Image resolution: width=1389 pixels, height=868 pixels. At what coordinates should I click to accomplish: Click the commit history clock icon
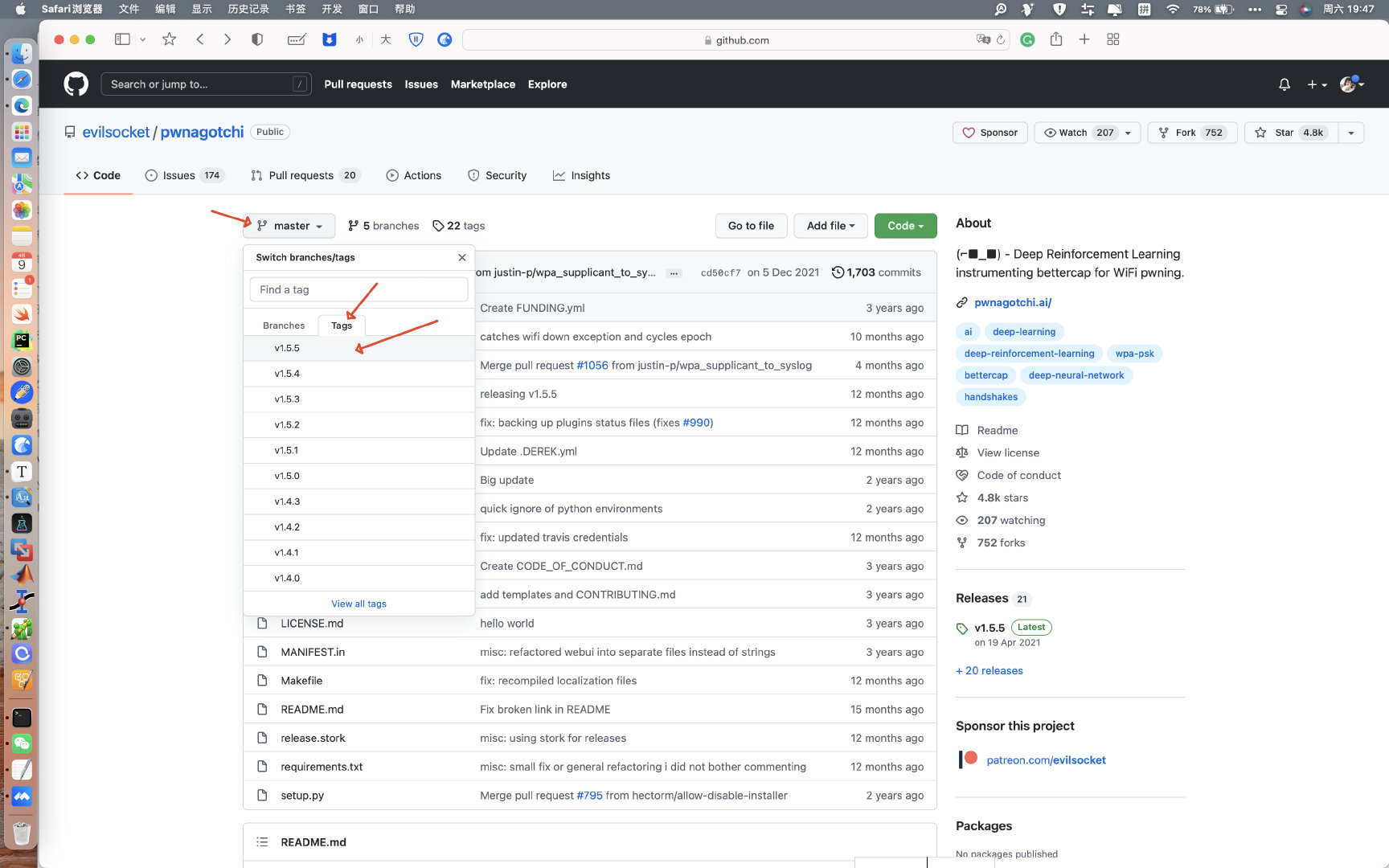[838, 272]
